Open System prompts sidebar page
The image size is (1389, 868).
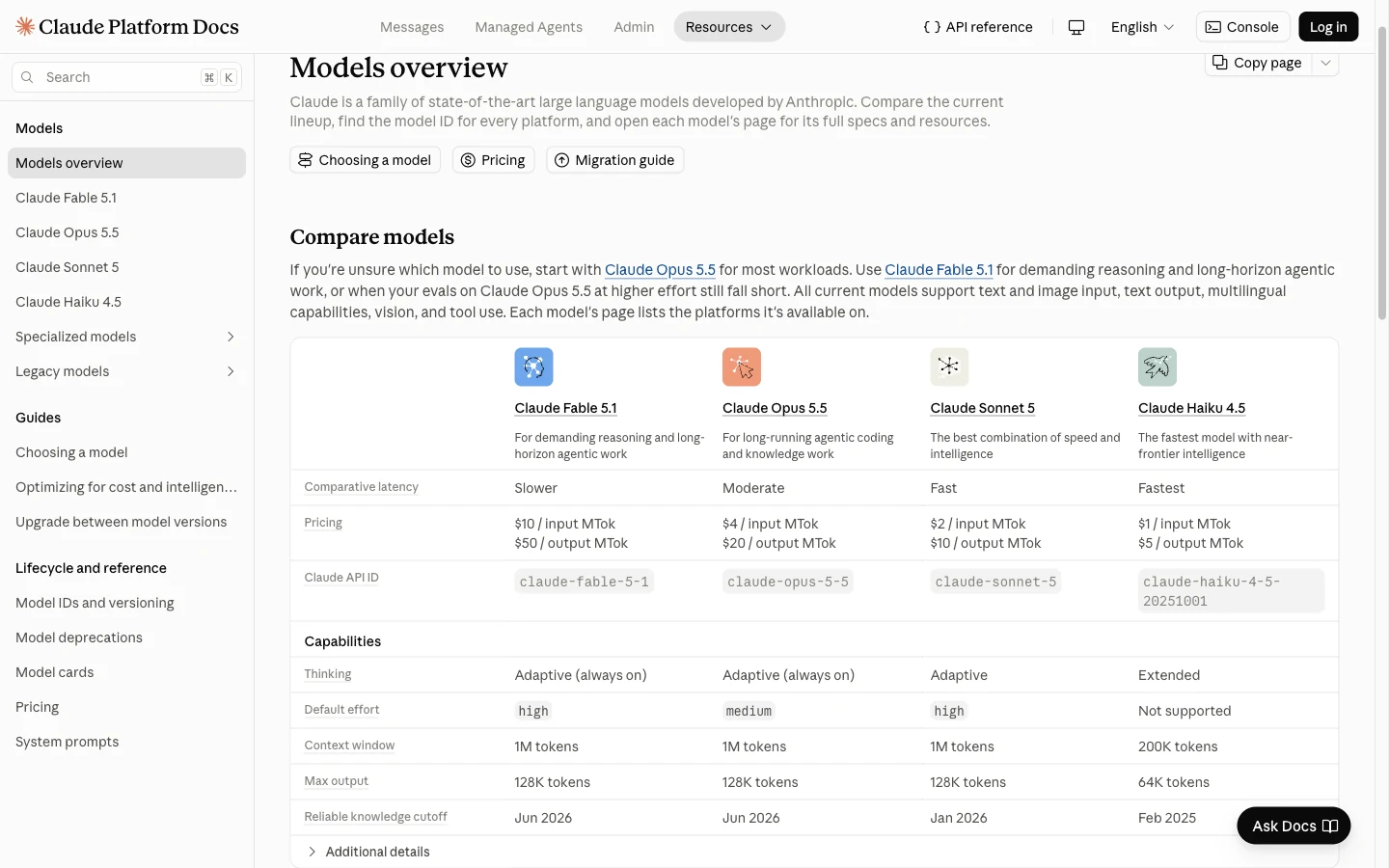pos(126,742)
